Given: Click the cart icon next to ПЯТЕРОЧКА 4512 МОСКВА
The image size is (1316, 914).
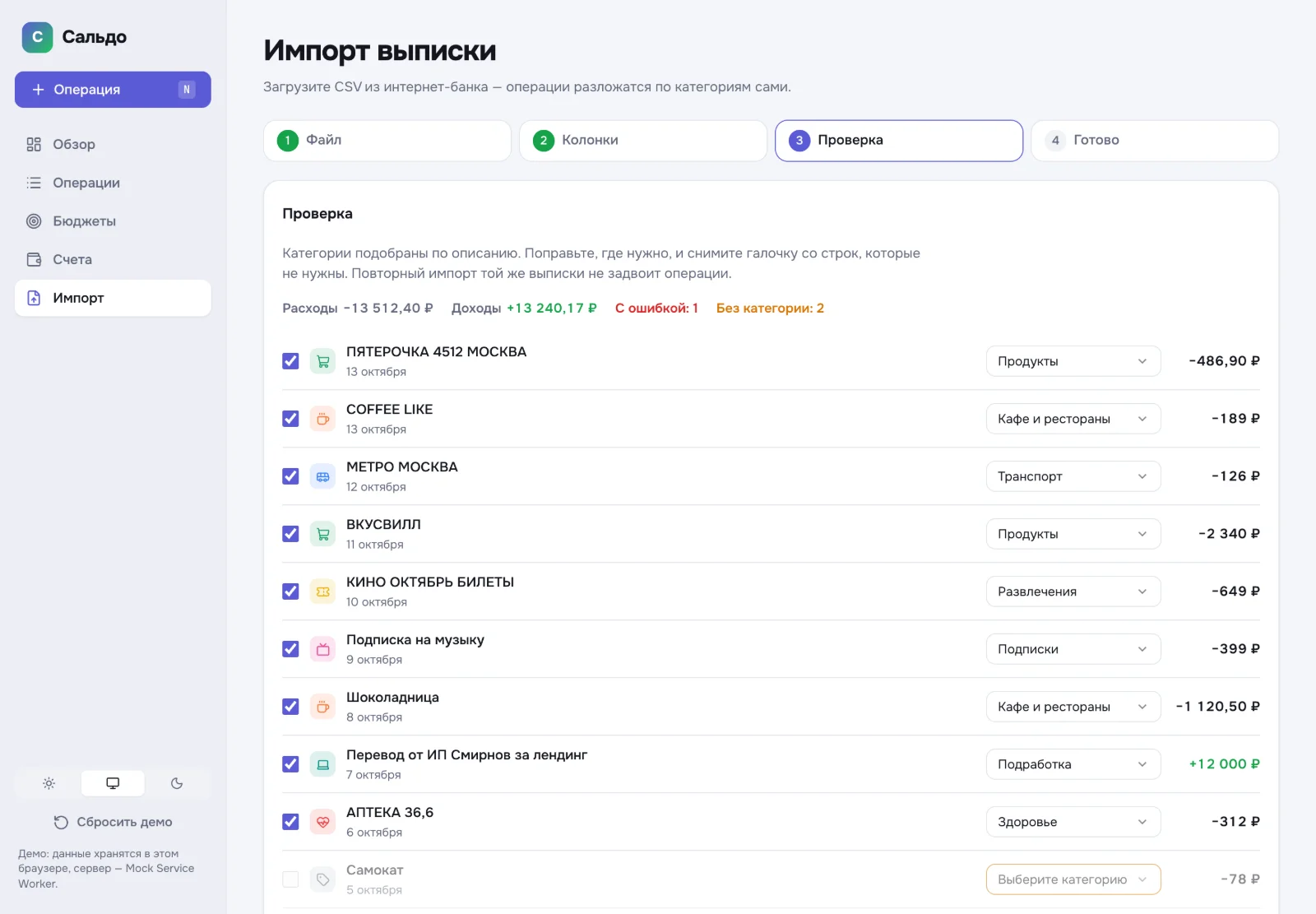Looking at the screenshot, I should click(x=323, y=361).
